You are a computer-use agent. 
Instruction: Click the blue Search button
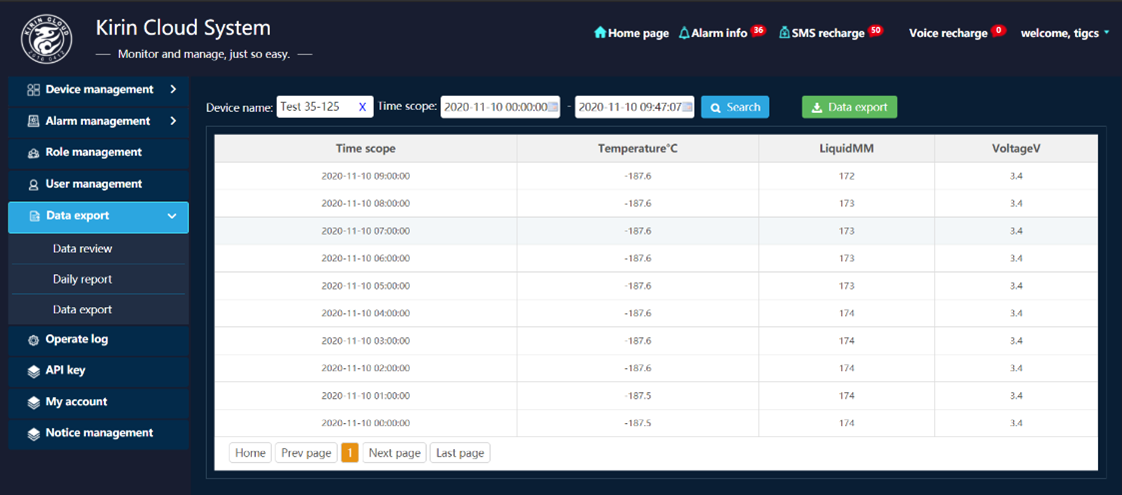click(735, 107)
